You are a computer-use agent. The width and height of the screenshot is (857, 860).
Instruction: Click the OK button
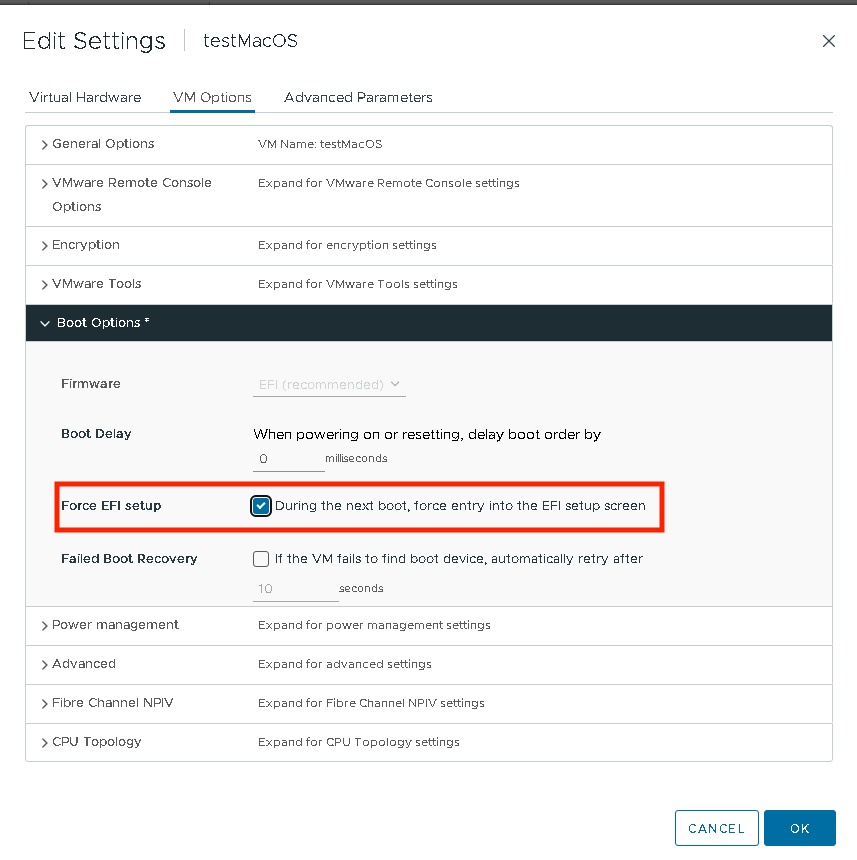(799, 828)
